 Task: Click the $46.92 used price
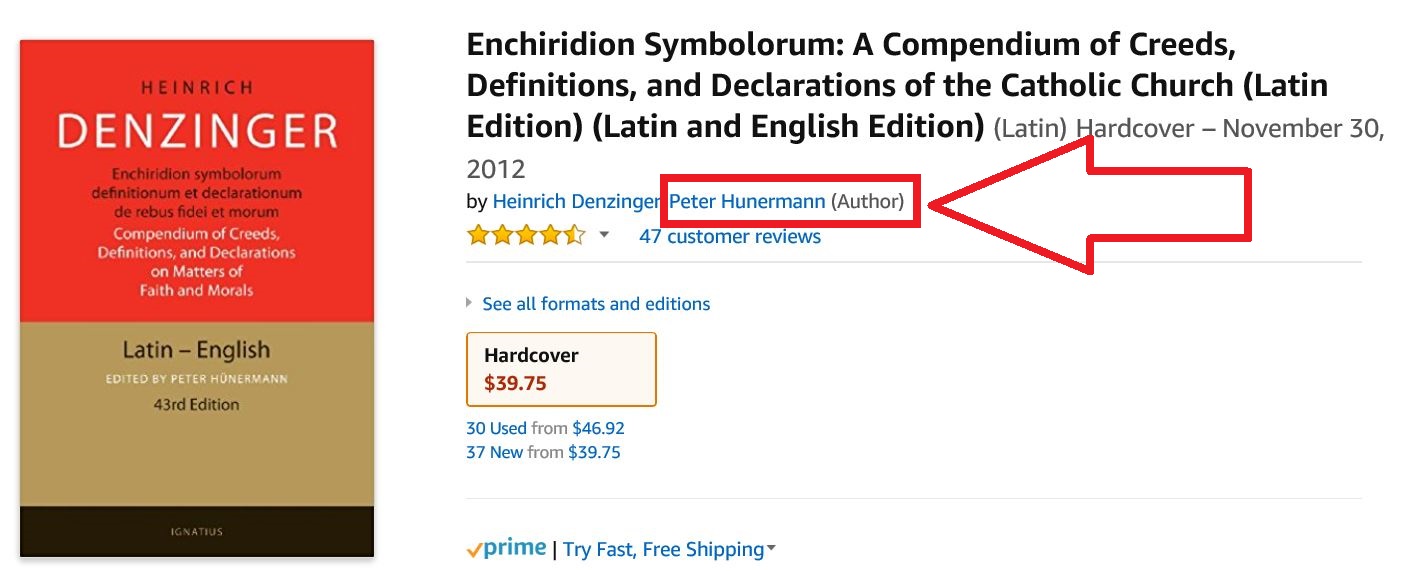click(x=598, y=428)
